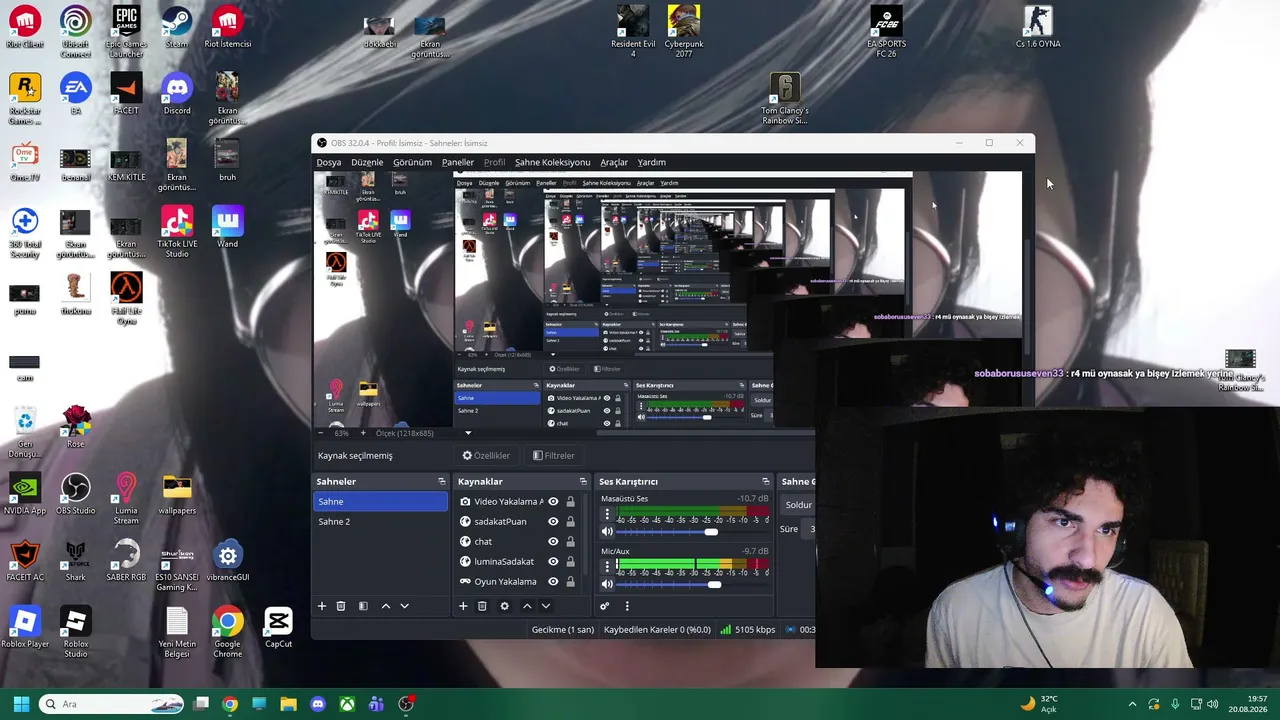The width and height of the screenshot is (1280, 720).
Task: Open Google Chrome desktop shortcut
Action: pyautogui.click(x=227, y=632)
